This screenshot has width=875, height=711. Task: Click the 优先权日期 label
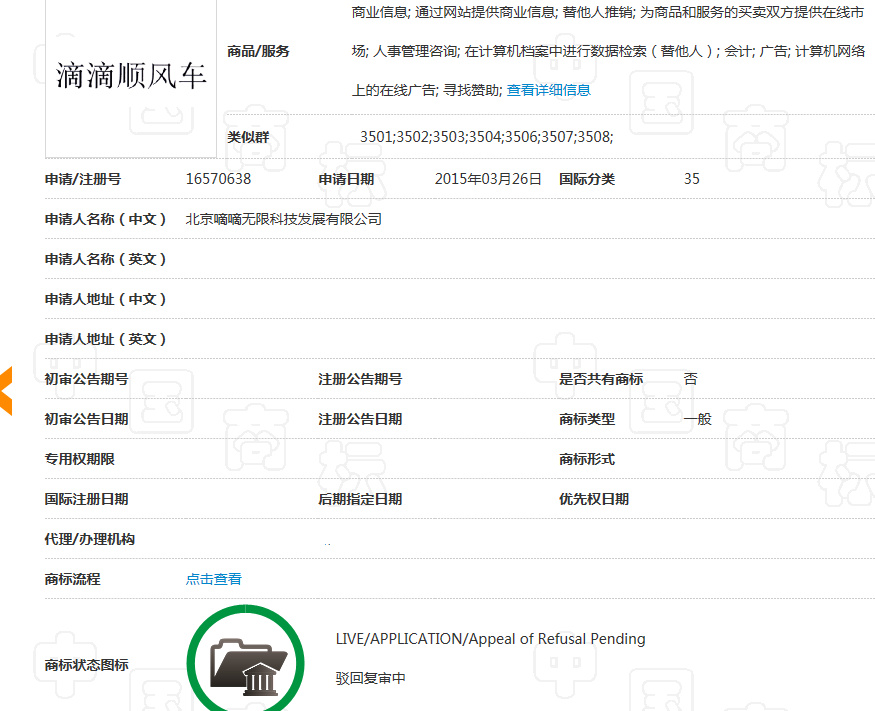click(x=594, y=499)
